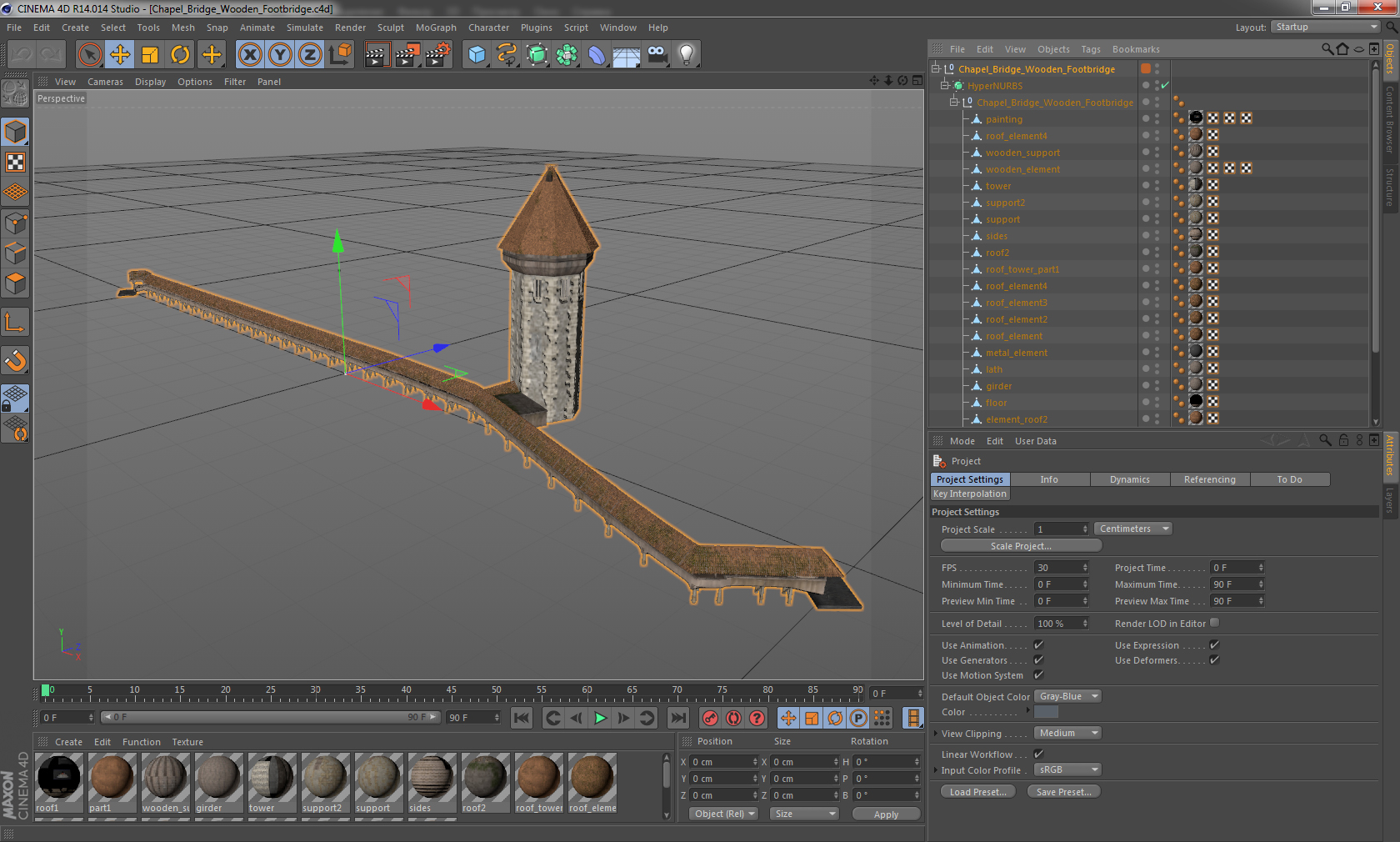Open Object (Rel) coordinate dropdown
The width and height of the screenshot is (1400, 842).
[724, 814]
